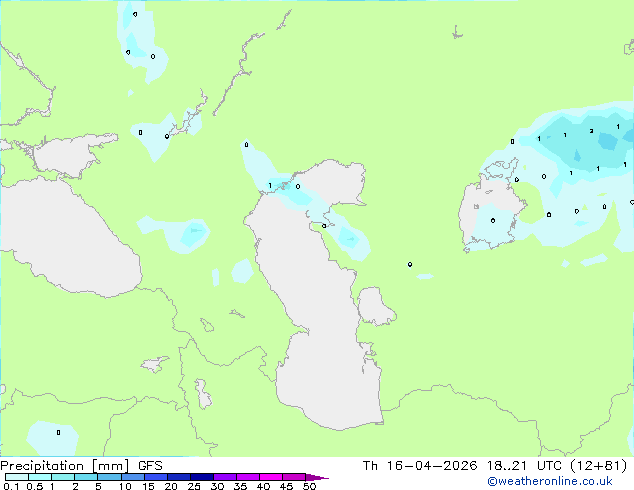Select the 25–30 mm dark blue swatch
The width and height of the screenshot is (634, 490).
202,477
